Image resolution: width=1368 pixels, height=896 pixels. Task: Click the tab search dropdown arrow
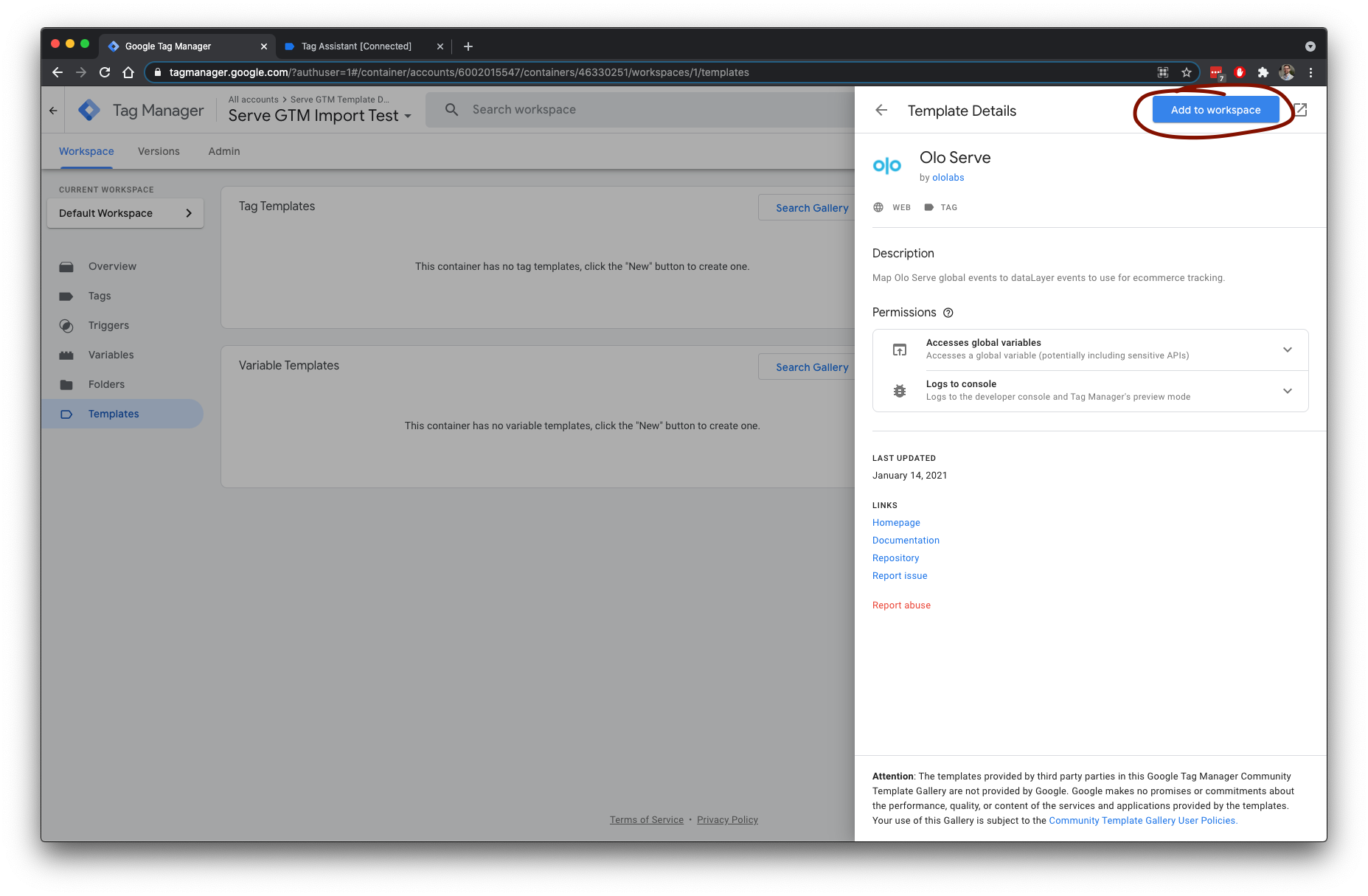[x=1310, y=46]
